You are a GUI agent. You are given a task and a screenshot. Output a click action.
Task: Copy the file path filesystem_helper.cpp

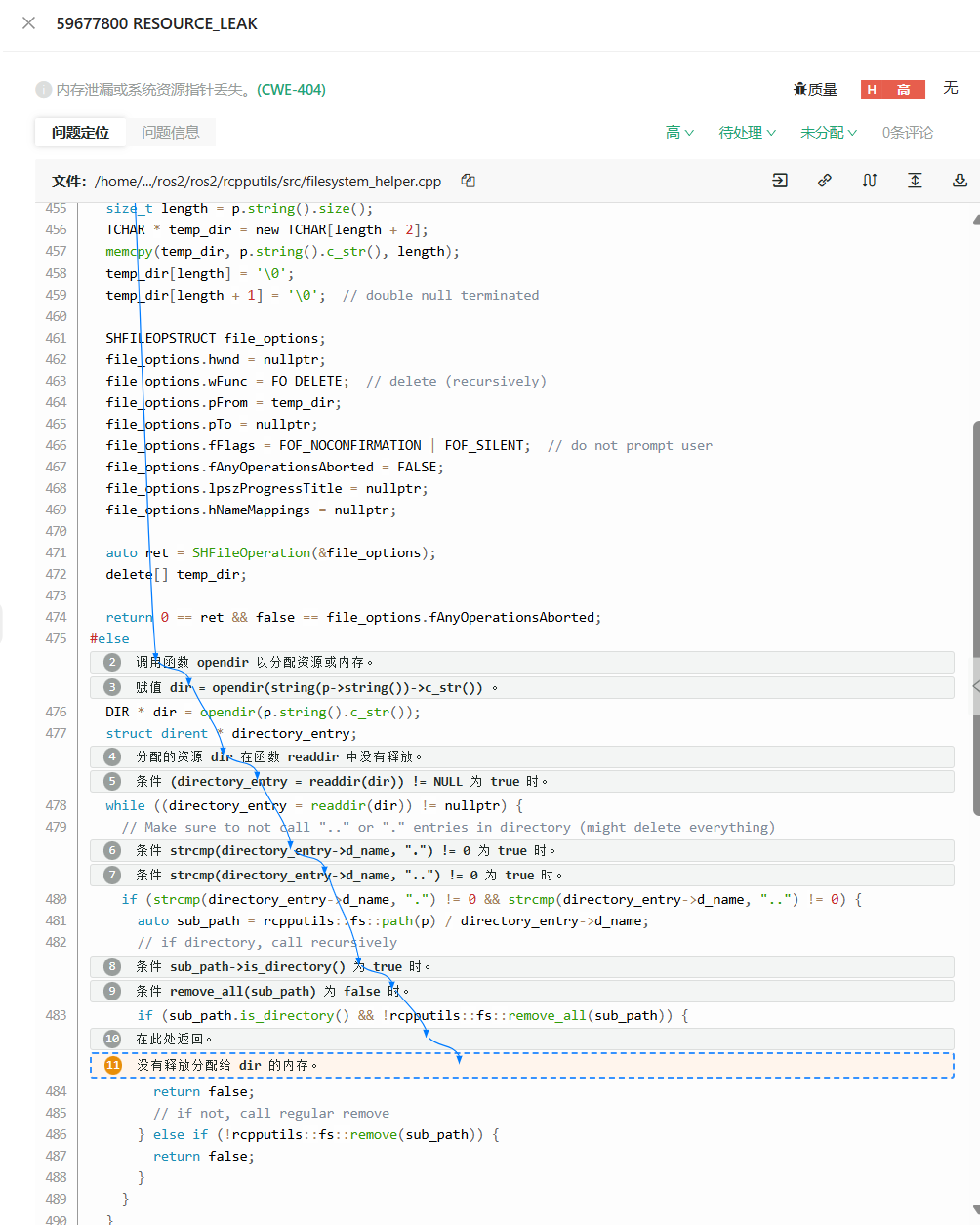pyautogui.click(x=469, y=181)
